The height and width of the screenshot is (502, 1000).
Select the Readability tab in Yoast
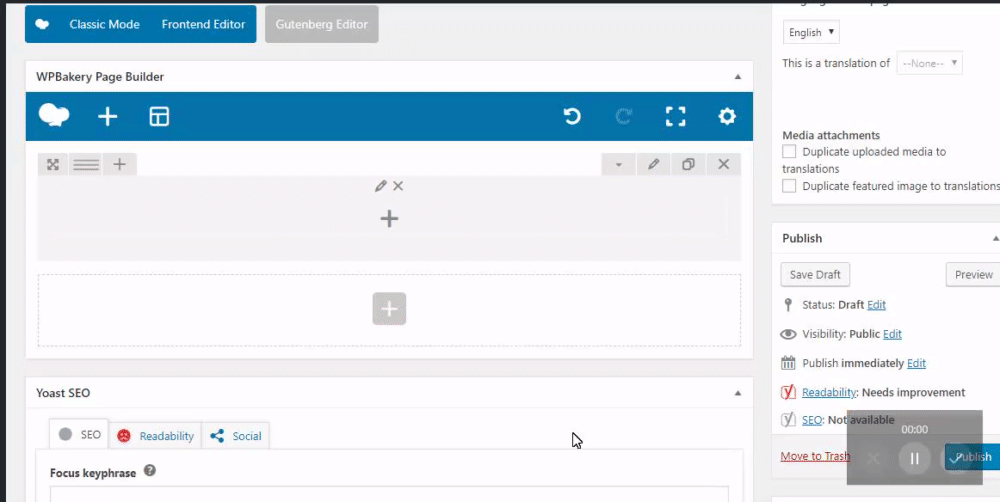156,436
